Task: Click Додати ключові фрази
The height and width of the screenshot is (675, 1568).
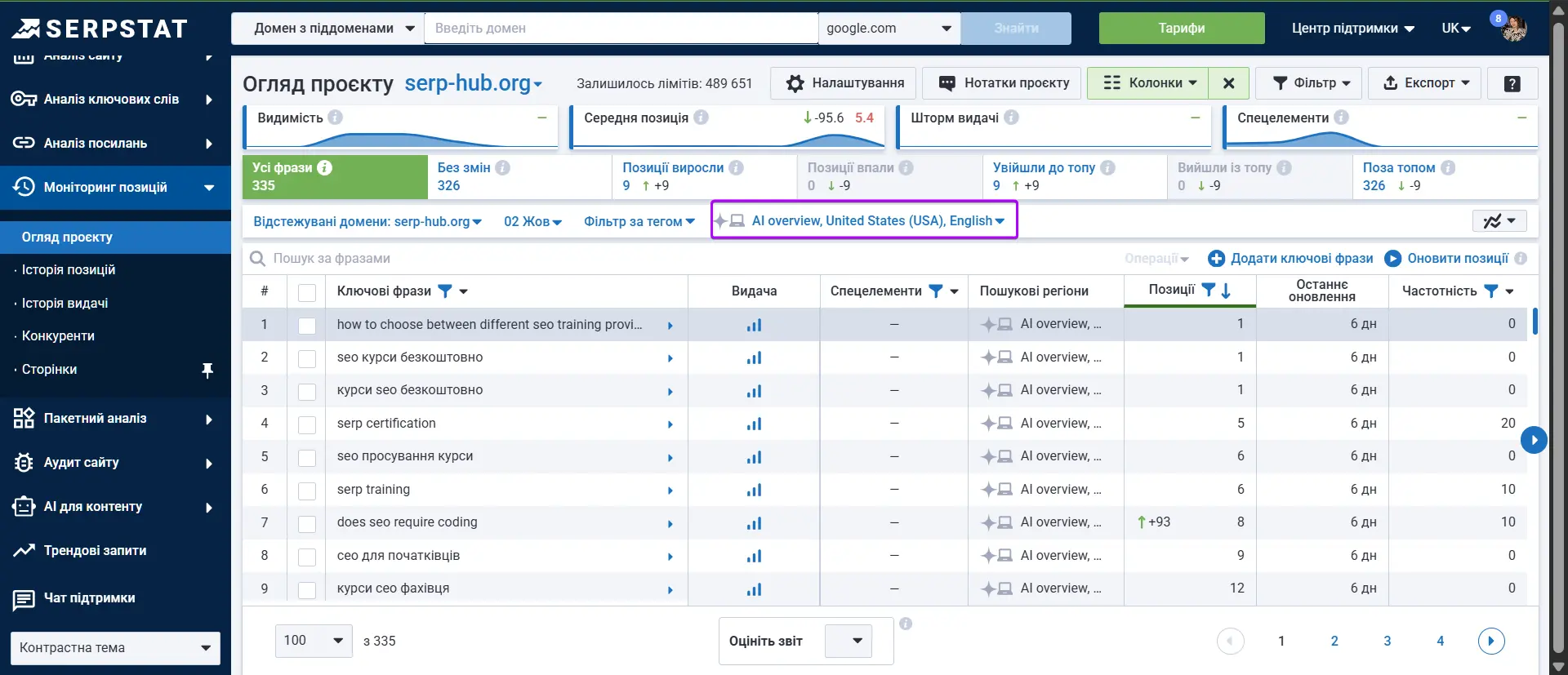Action: coord(1290,259)
